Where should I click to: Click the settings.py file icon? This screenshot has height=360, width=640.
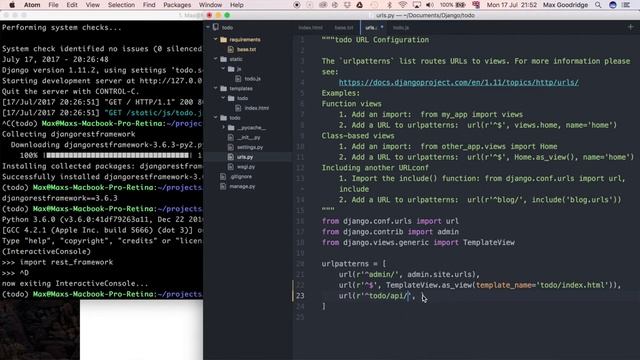[231, 147]
